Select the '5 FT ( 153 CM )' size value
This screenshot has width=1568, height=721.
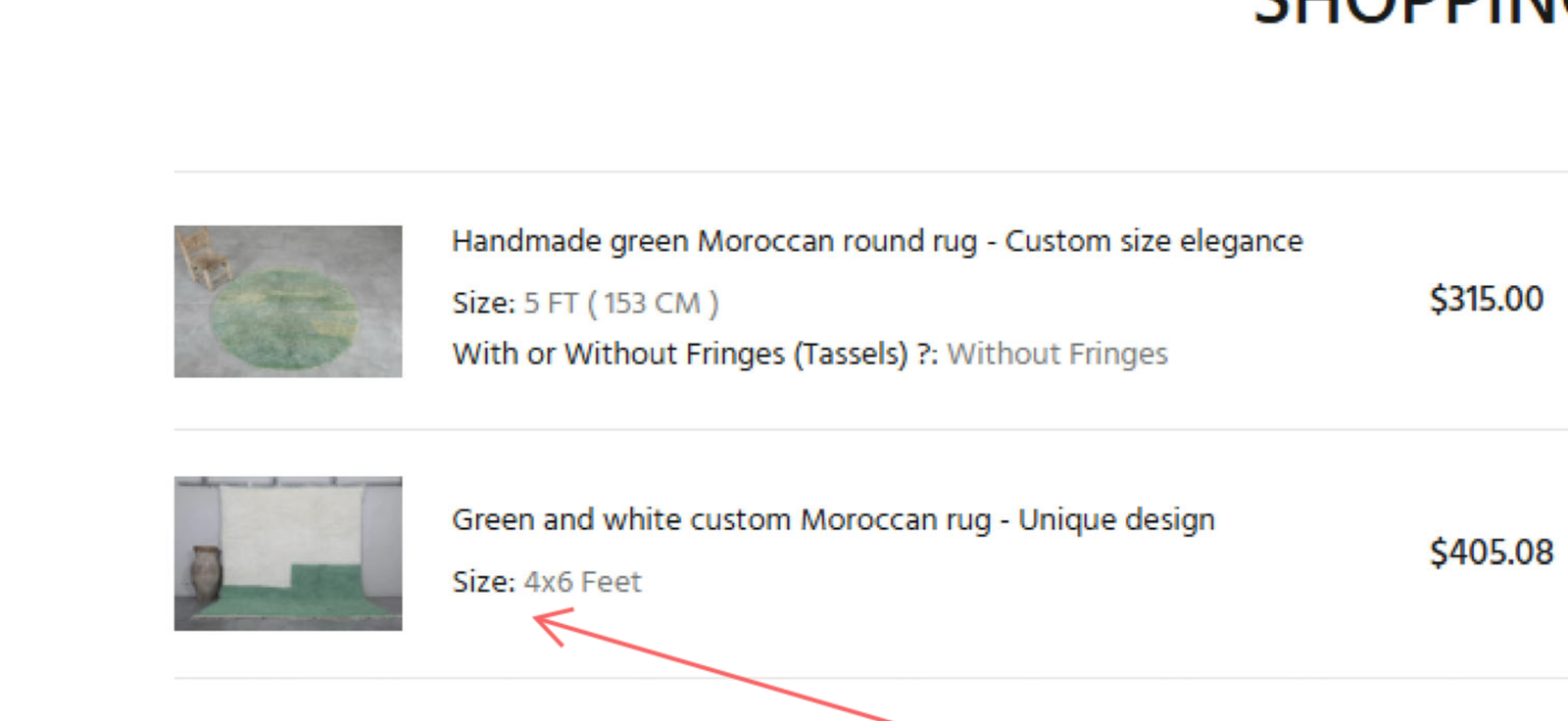tap(621, 304)
